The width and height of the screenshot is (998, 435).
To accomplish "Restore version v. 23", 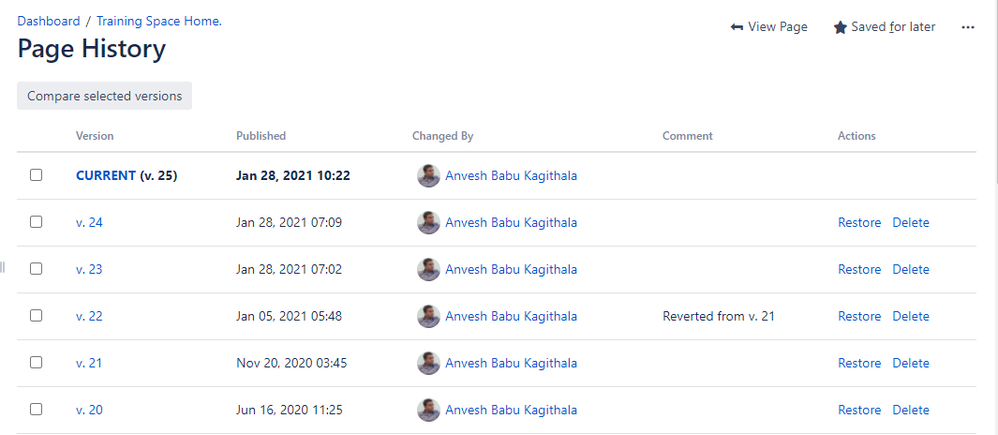I will [x=859, y=269].
